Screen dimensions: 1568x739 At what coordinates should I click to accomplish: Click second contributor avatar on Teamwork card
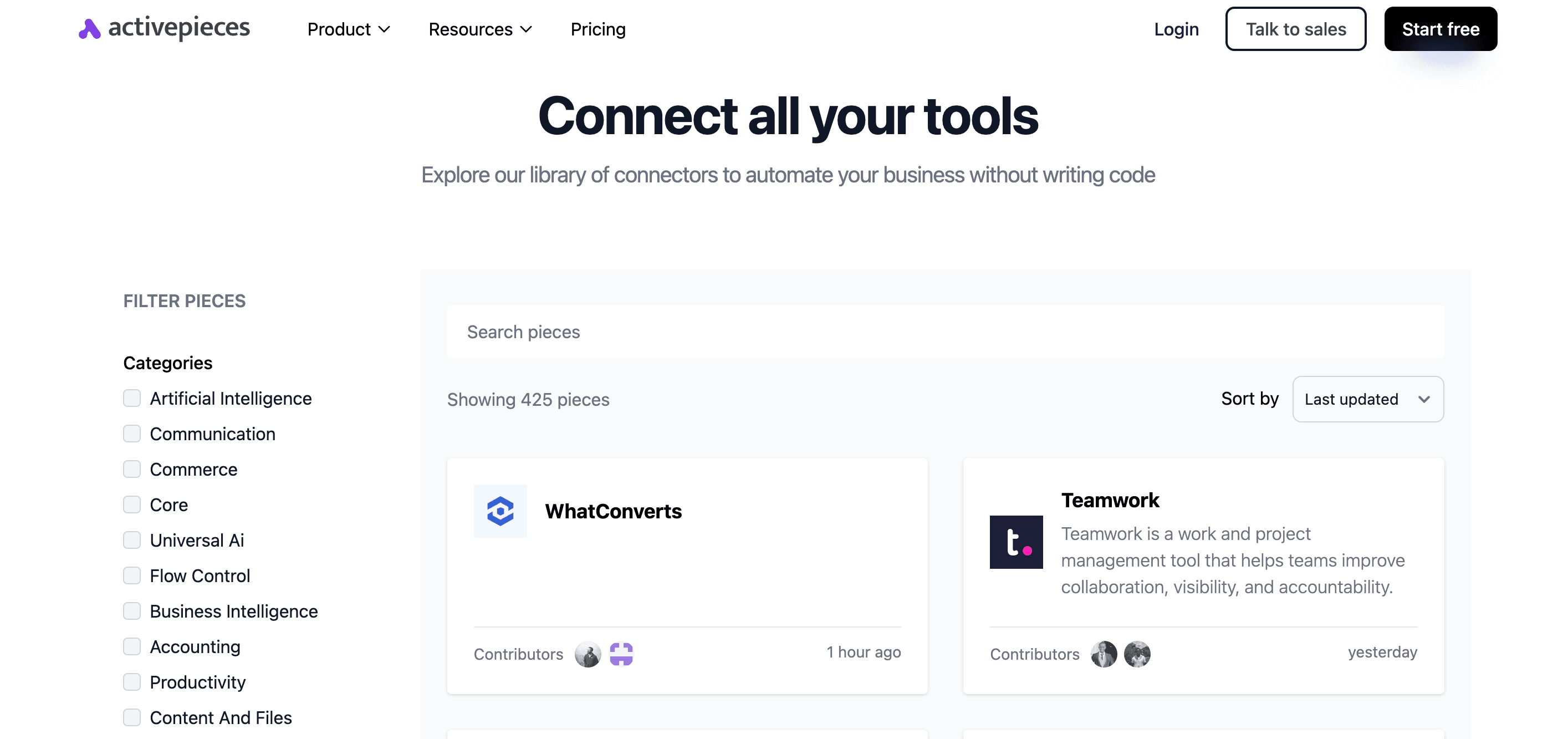point(1137,654)
